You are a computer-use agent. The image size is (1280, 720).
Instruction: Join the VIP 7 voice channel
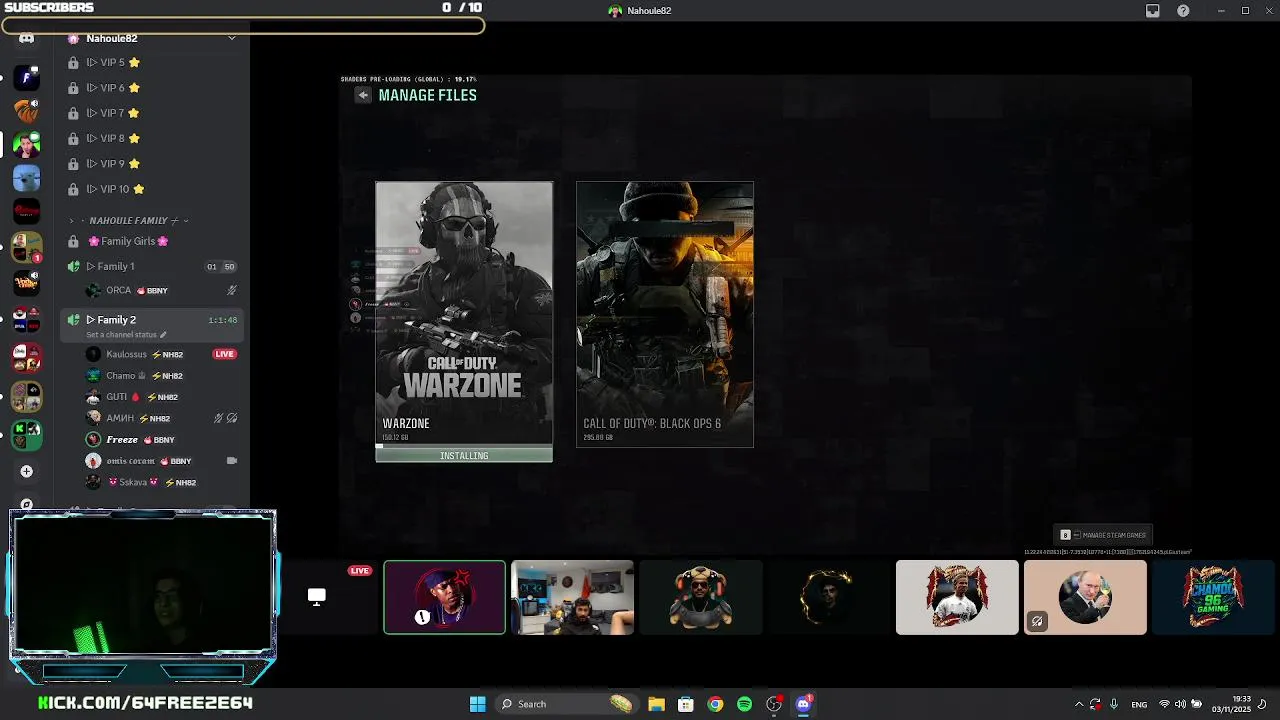click(152, 113)
